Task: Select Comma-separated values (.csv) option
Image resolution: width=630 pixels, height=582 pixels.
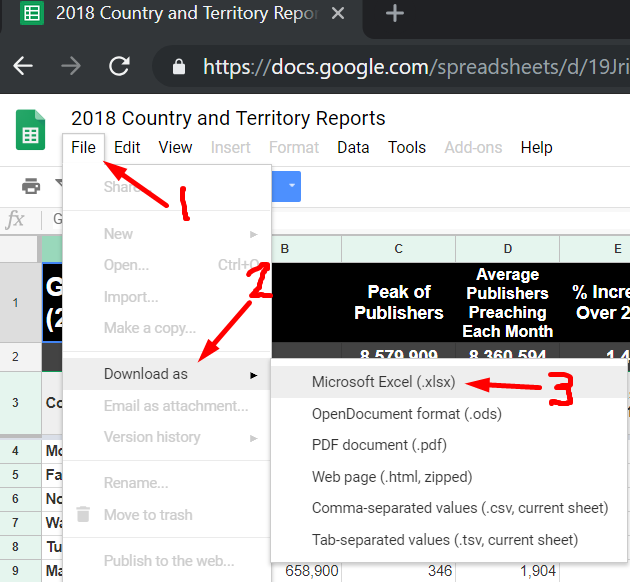Action: tap(459, 508)
